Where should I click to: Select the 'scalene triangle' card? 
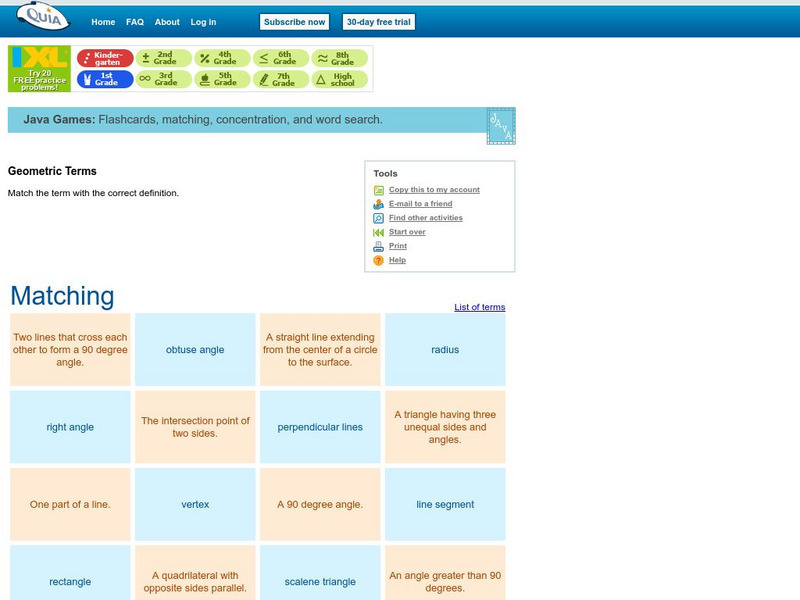tap(320, 573)
